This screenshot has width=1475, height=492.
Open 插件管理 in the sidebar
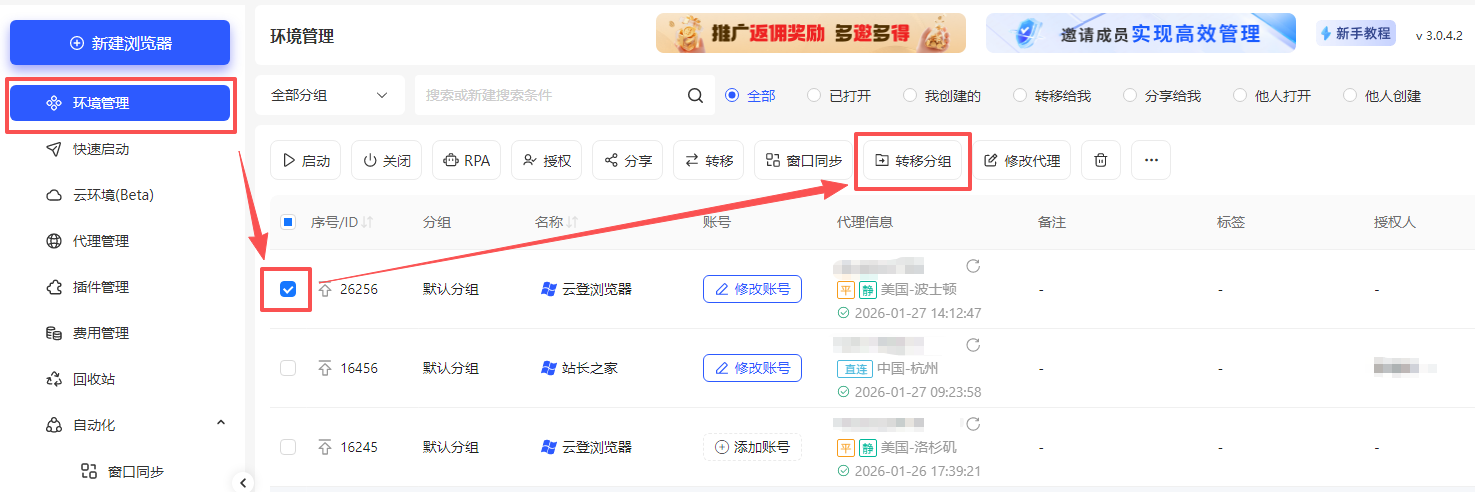point(101,287)
